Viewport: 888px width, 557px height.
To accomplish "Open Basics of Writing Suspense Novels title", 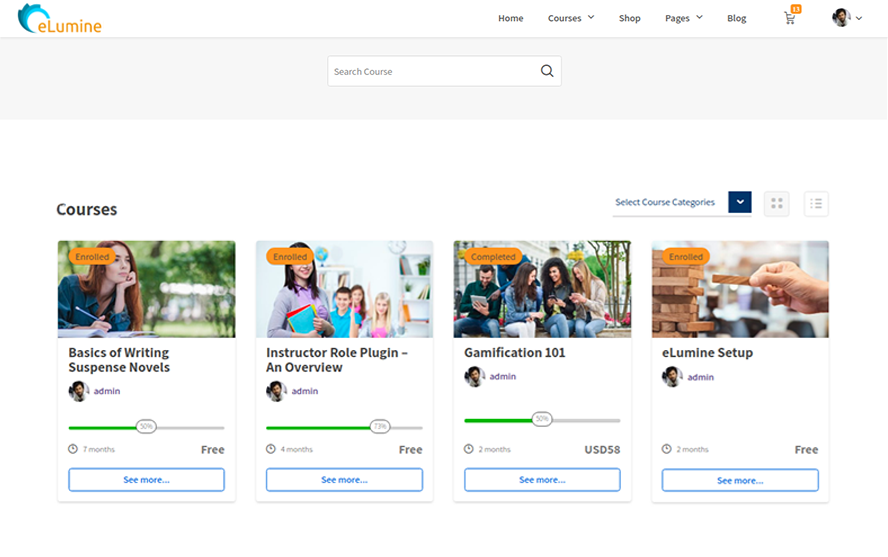I will tap(119, 360).
